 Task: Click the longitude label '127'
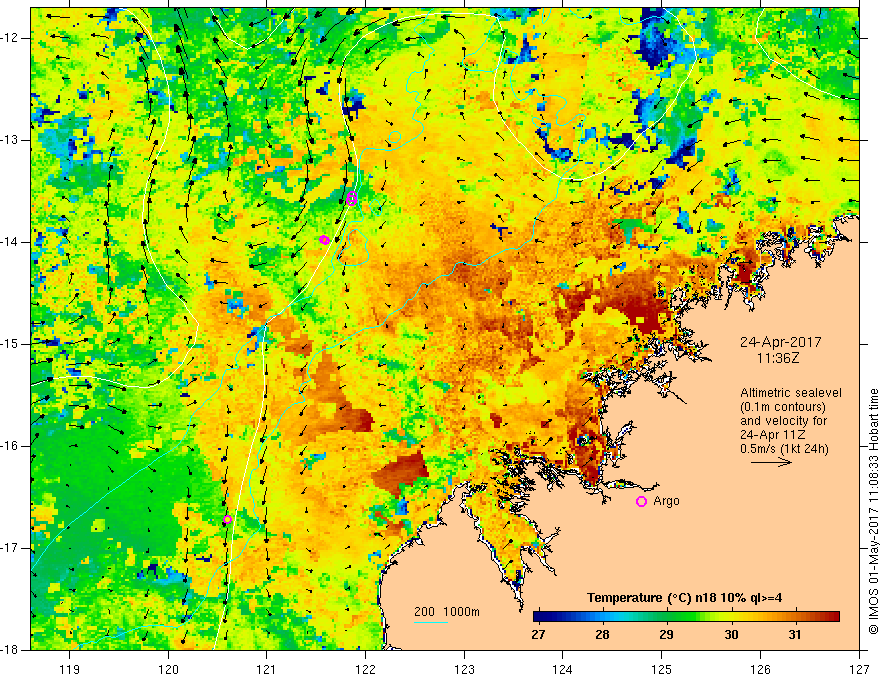pyautogui.click(x=859, y=669)
